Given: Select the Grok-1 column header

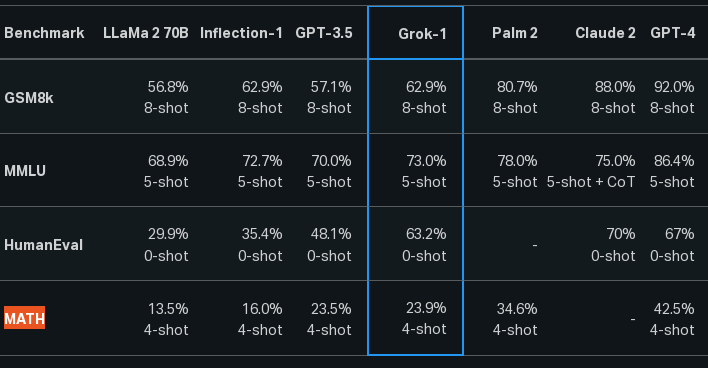Looking at the screenshot, I should (422, 33).
